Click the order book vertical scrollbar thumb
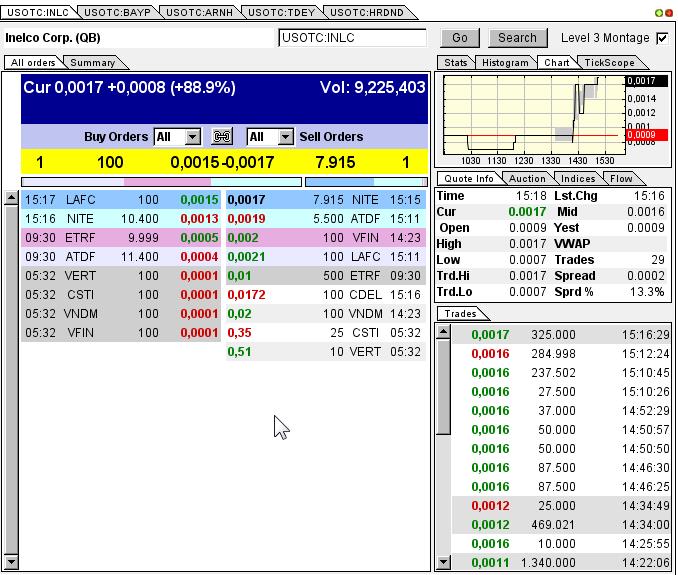Image resolution: width=678 pixels, height=575 pixels. 11,380
